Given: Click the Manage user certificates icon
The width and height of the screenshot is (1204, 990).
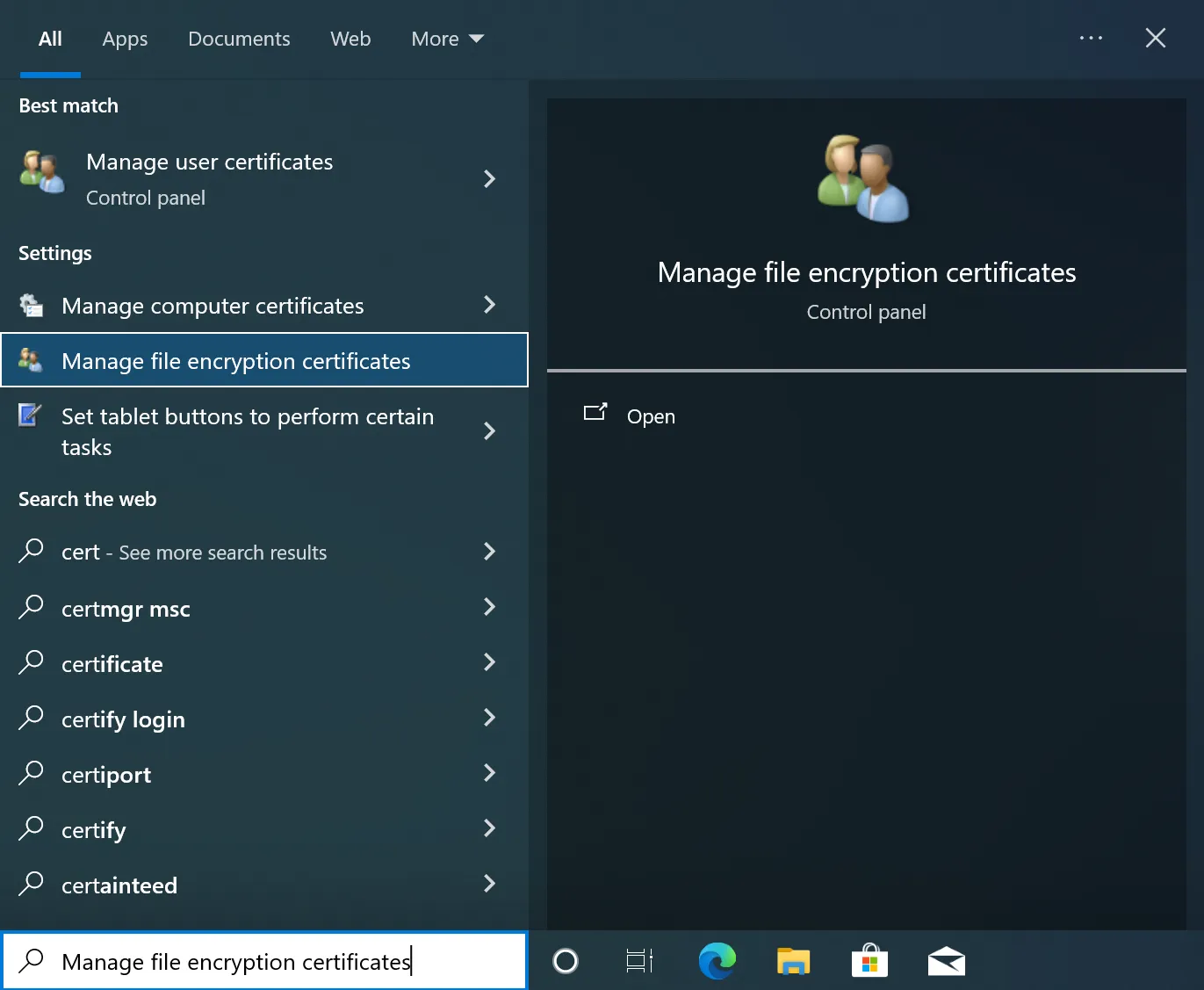Looking at the screenshot, I should tap(42, 171).
